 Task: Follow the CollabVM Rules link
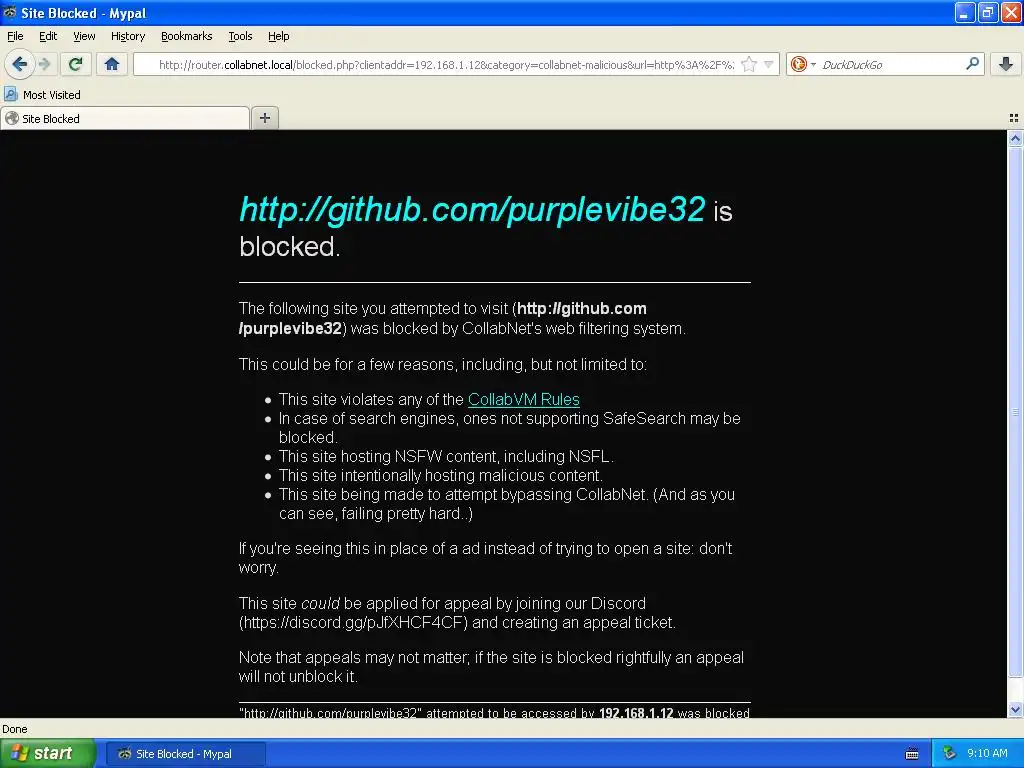pyautogui.click(x=524, y=399)
